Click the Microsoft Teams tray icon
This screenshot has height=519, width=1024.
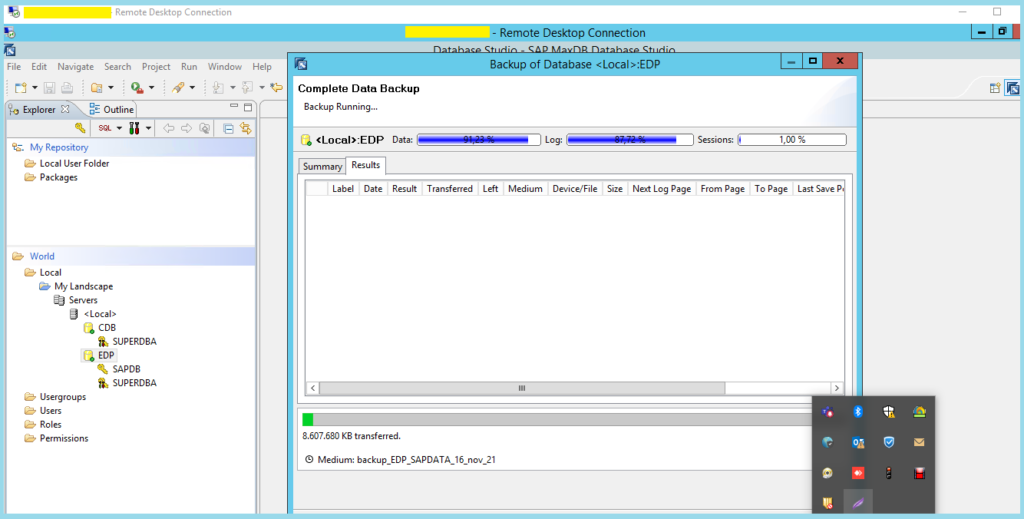click(827, 411)
